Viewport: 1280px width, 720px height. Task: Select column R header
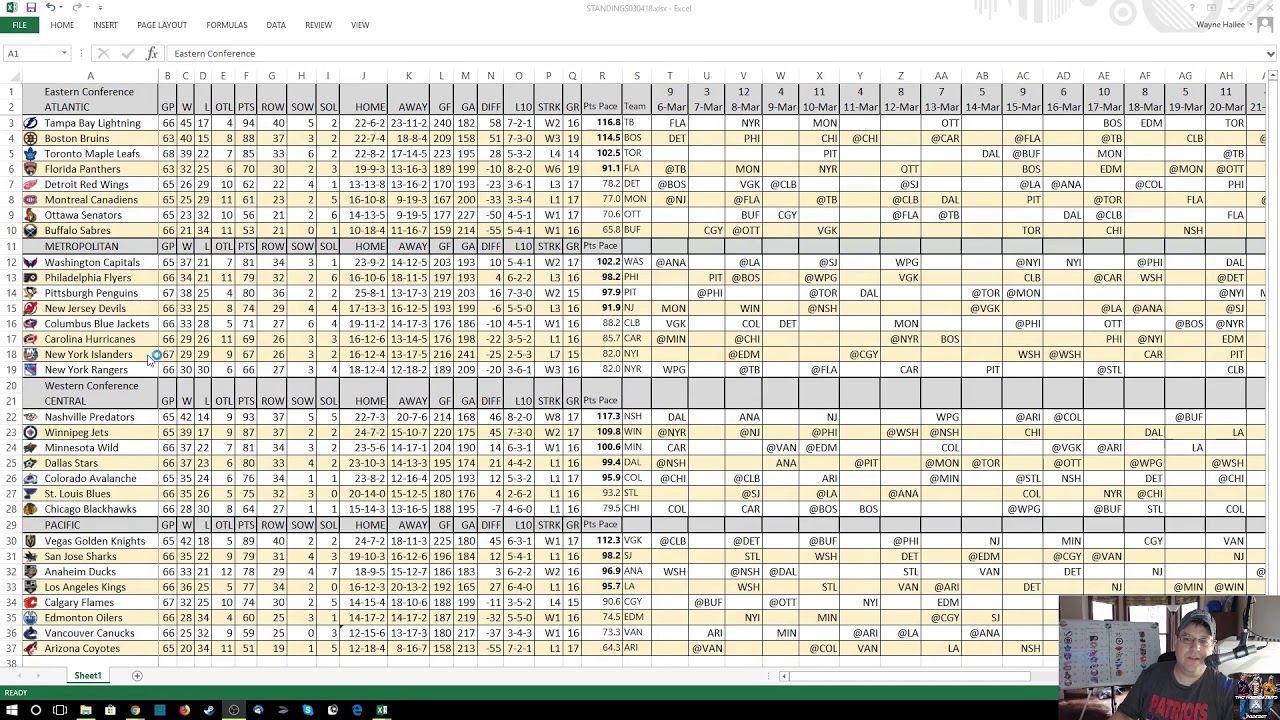point(602,76)
